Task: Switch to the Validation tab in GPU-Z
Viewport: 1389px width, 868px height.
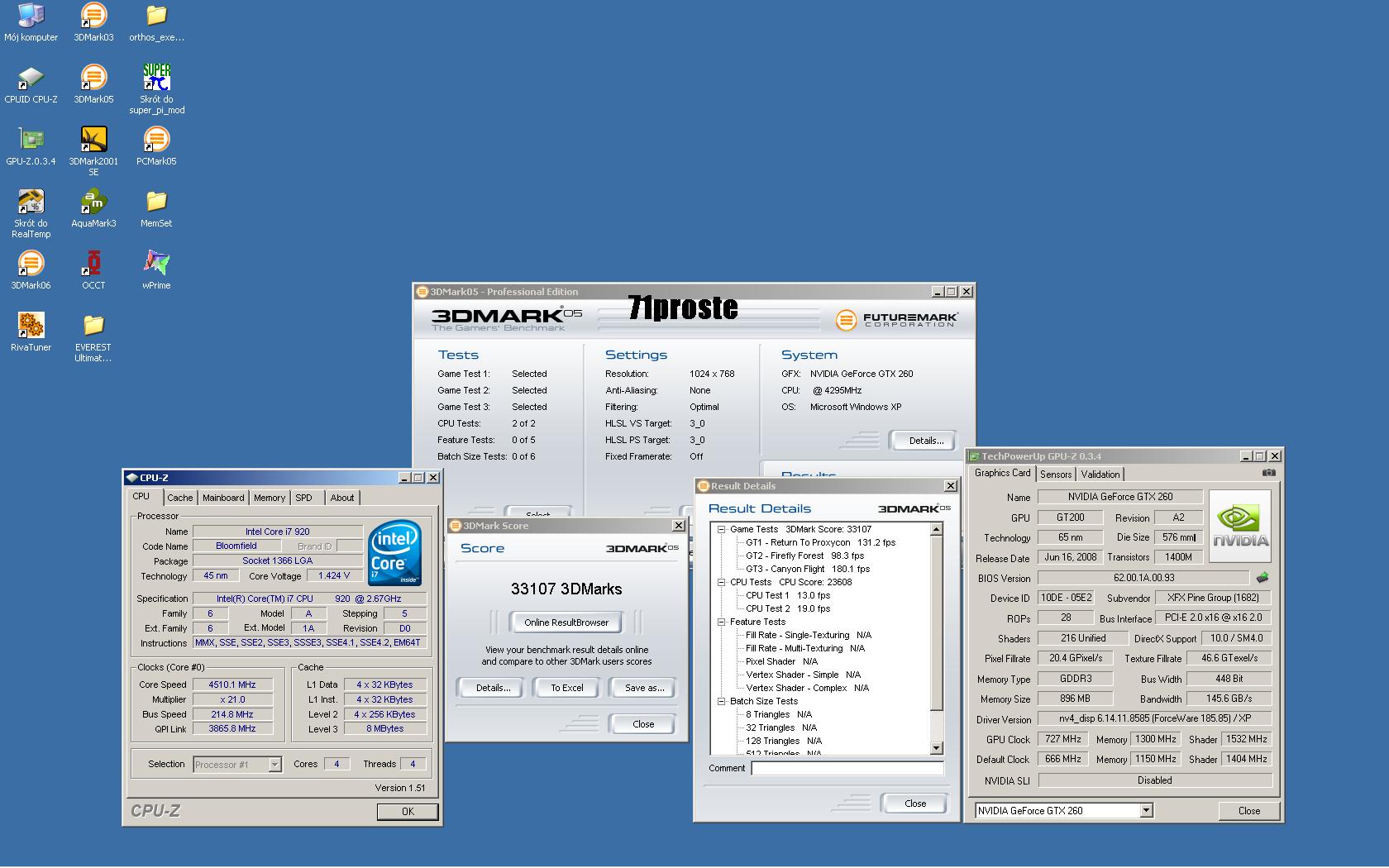Action: (1100, 475)
